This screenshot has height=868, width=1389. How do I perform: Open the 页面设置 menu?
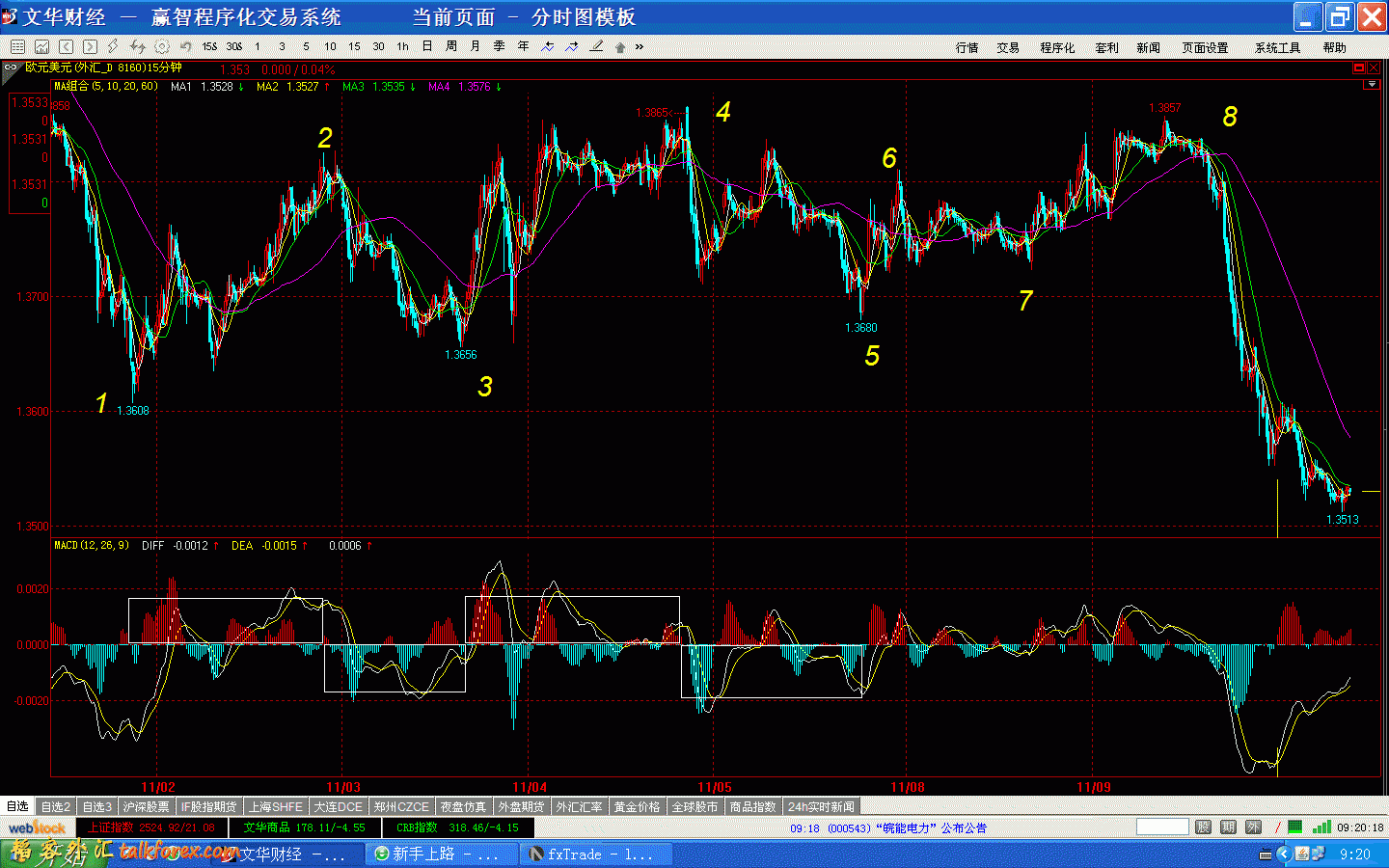(x=1206, y=47)
